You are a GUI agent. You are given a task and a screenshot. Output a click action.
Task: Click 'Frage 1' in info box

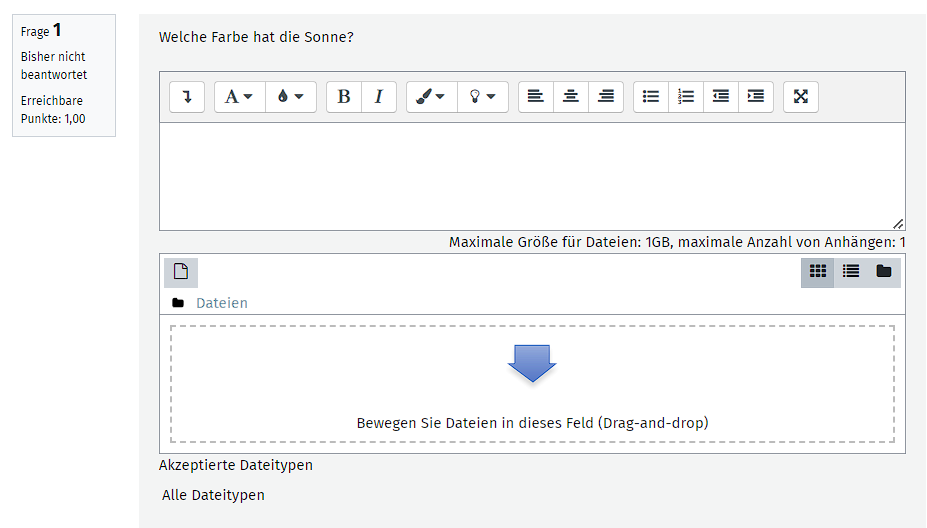coord(41,30)
